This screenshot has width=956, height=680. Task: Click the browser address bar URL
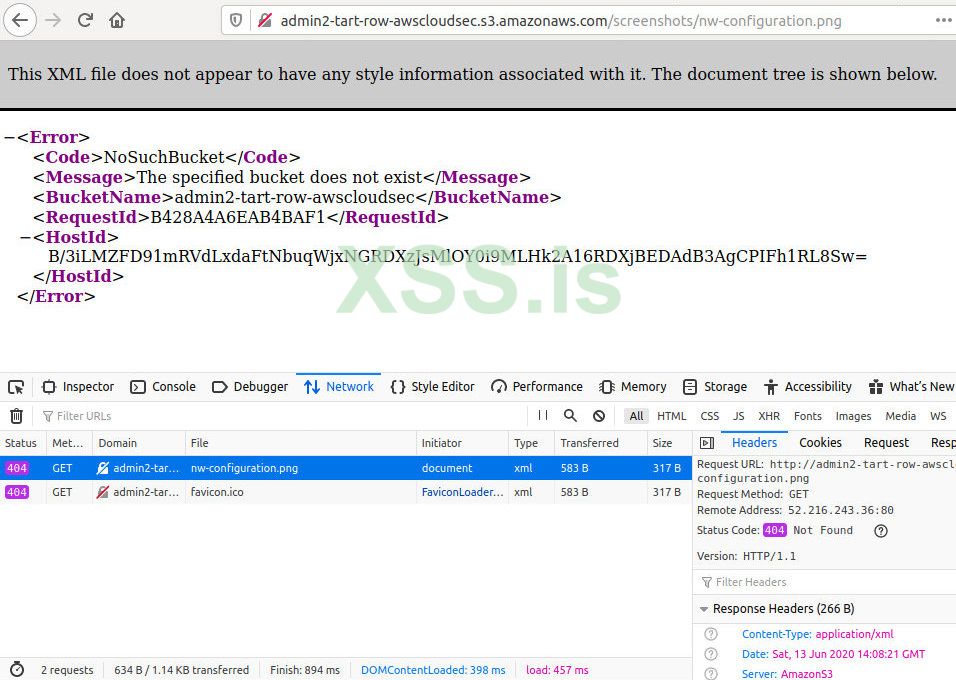[561, 21]
